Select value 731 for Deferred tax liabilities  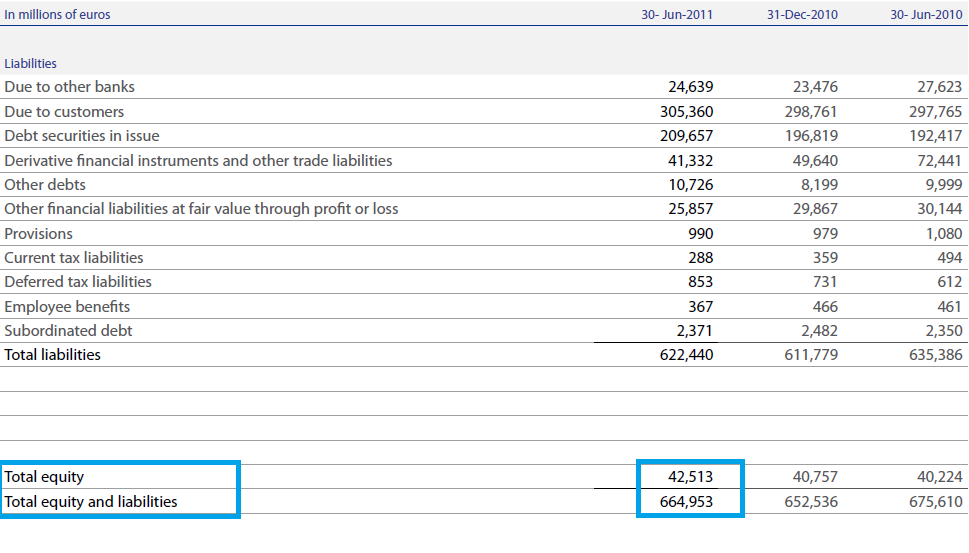(x=825, y=282)
